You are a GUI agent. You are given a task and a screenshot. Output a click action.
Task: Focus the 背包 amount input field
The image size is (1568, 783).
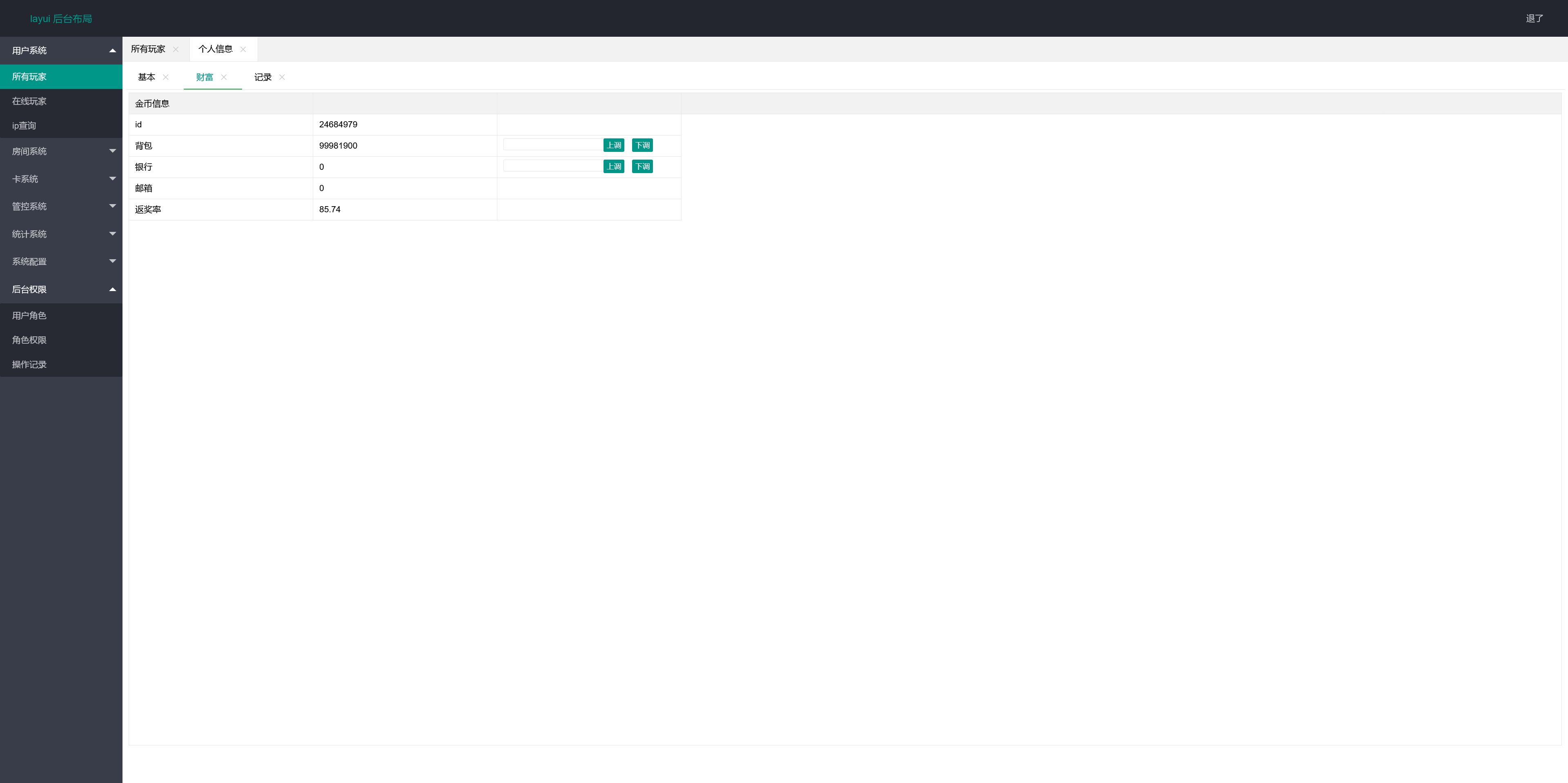(x=553, y=145)
